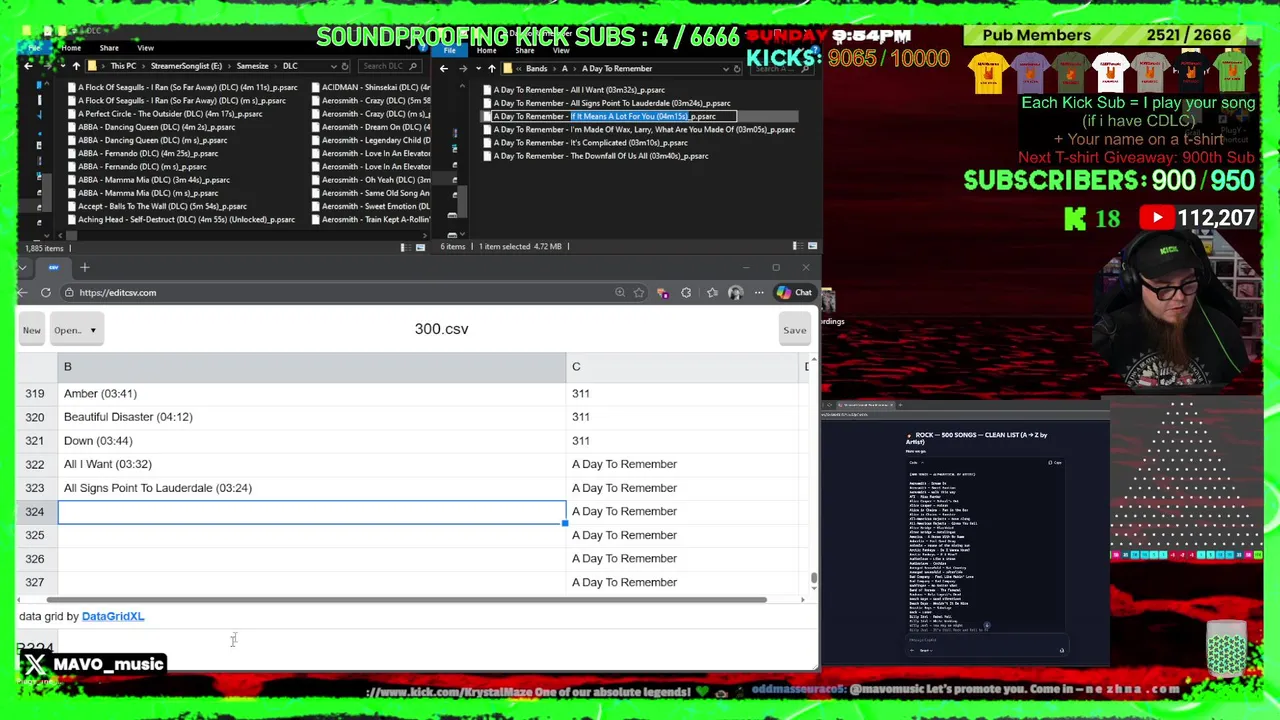The image size is (1280, 720).
Task: Select row 324 header
Action: tap(35, 511)
